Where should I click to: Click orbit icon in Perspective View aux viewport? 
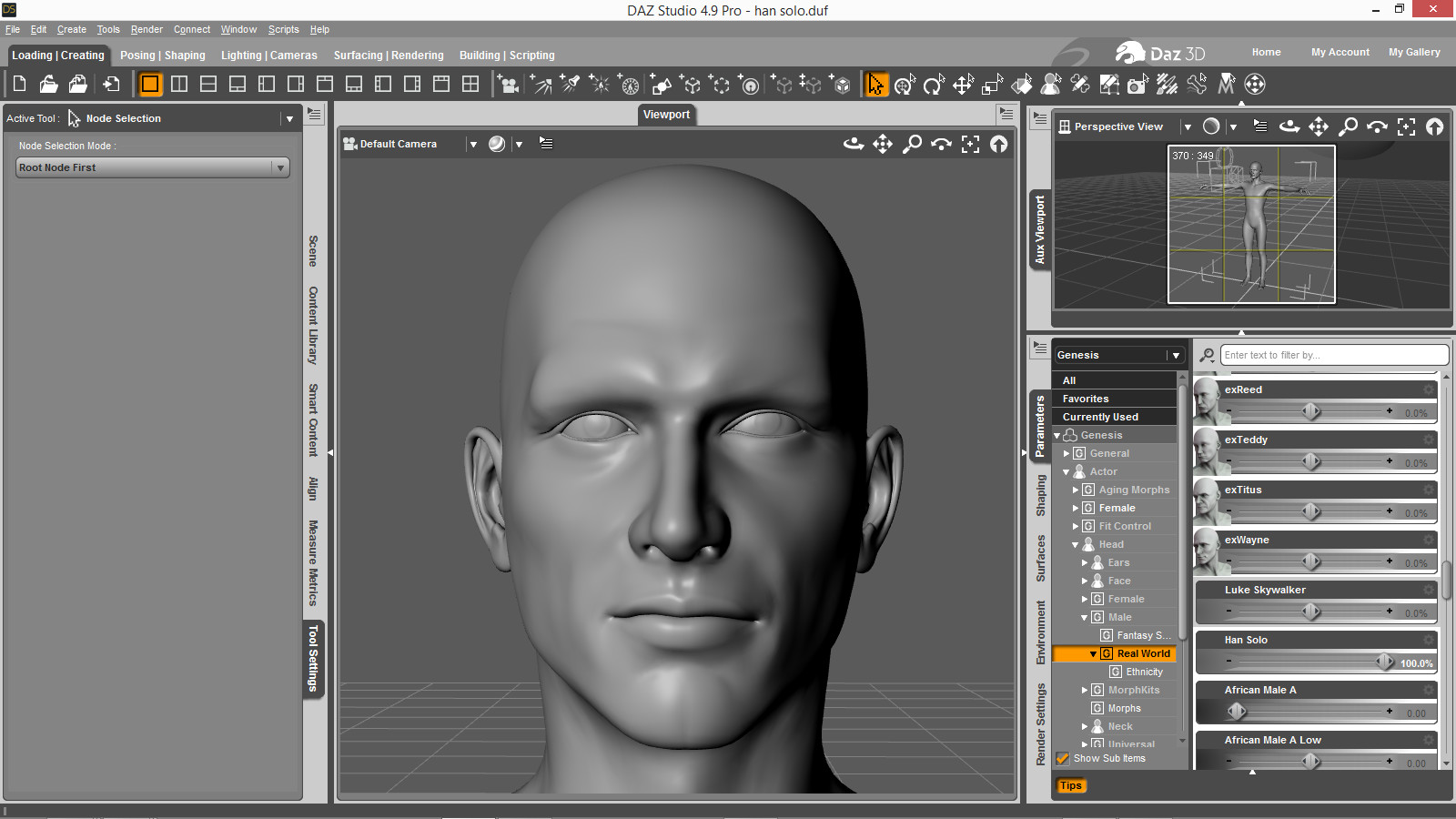1289,126
